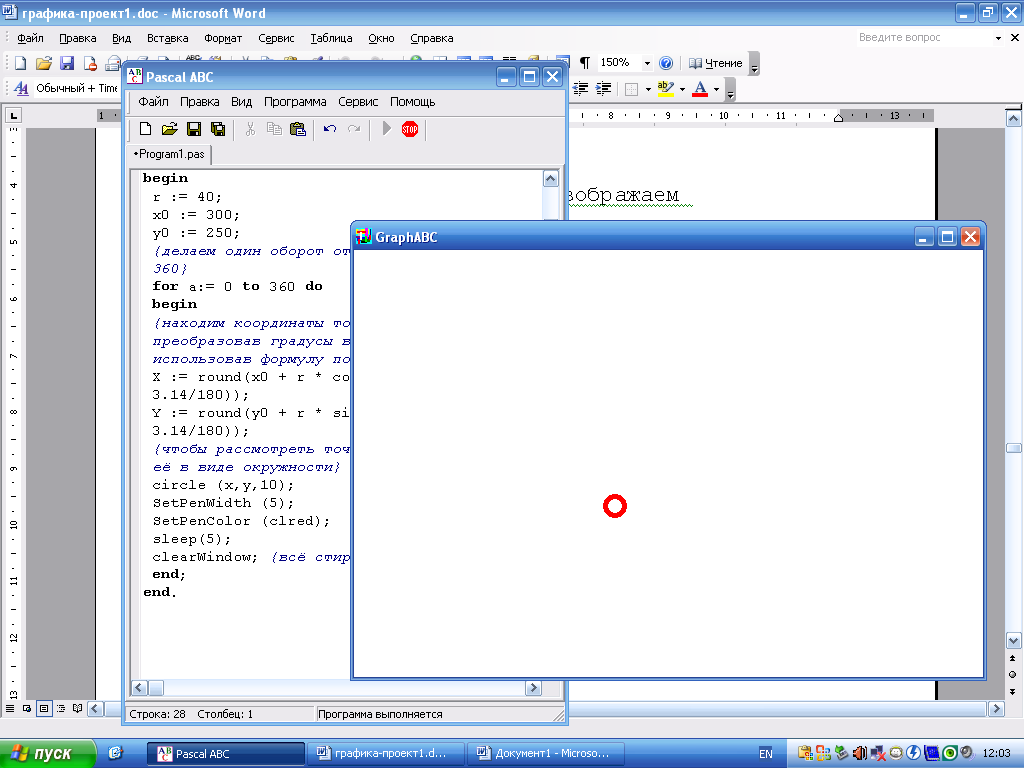Open font color dropdown arrow in Word
This screenshot has width=1024, height=768.
pos(716,89)
